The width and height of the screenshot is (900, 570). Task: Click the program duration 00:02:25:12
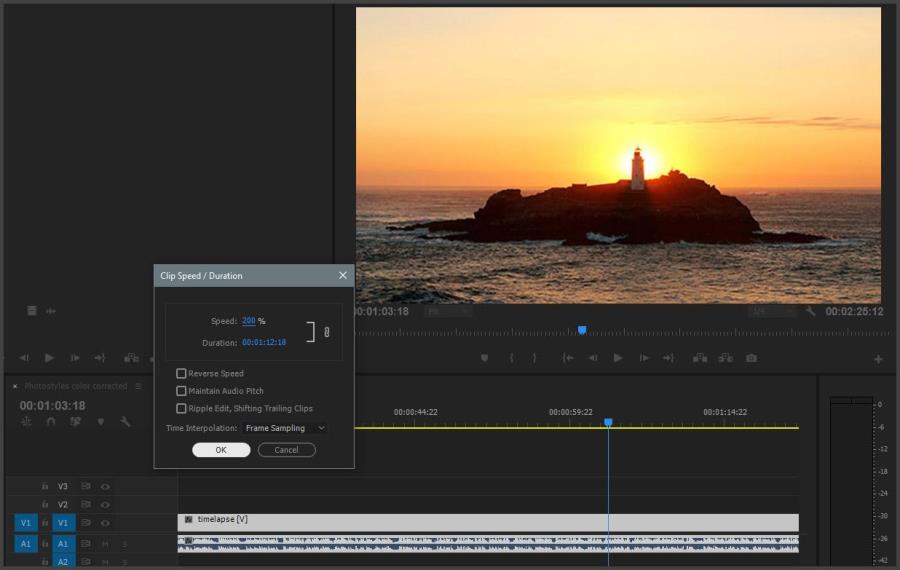pyautogui.click(x=854, y=312)
